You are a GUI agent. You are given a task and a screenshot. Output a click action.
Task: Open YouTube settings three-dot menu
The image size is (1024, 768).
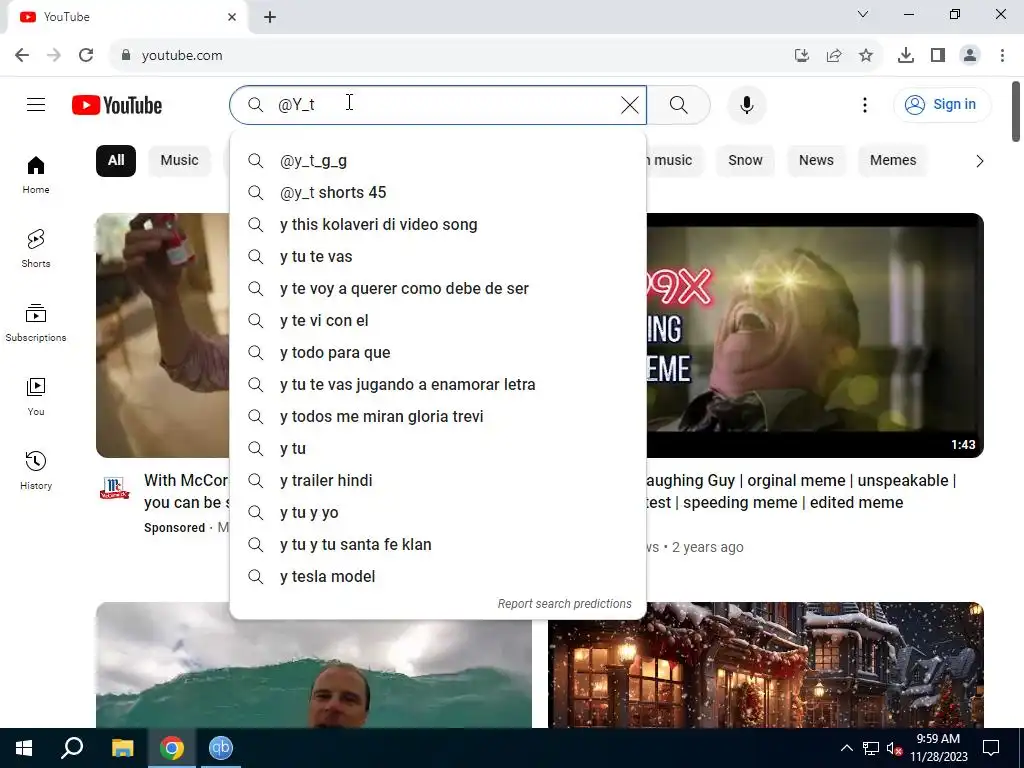click(865, 104)
